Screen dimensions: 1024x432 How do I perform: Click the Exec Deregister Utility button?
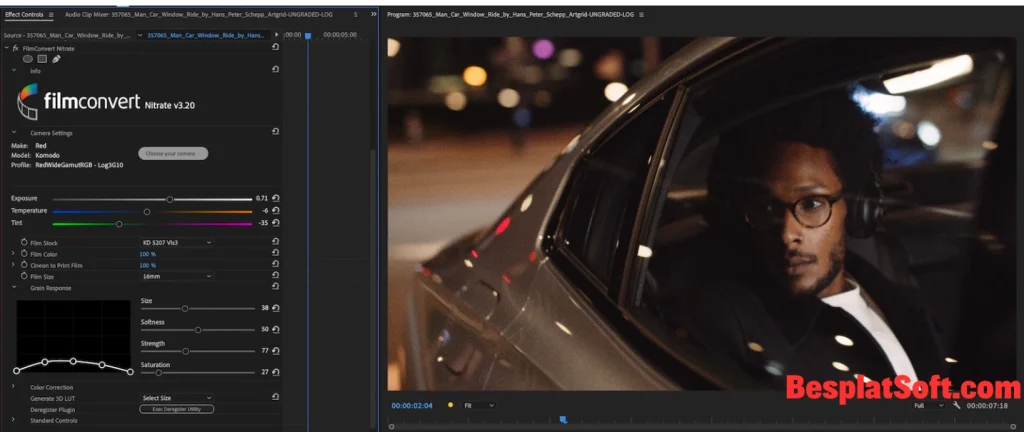coord(176,409)
